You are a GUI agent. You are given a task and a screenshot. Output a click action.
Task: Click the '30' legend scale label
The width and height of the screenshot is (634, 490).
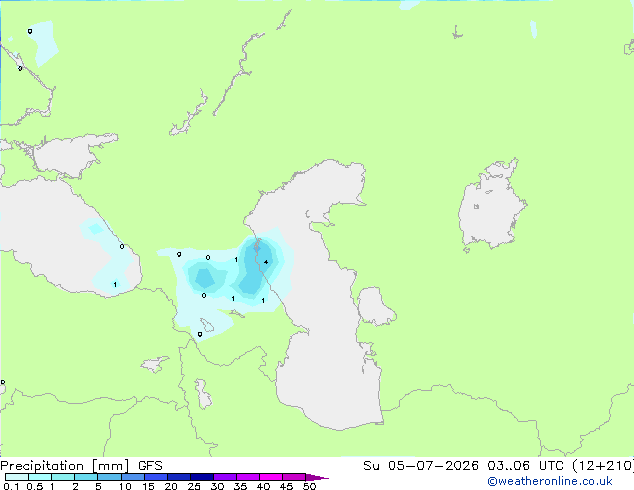pos(217,486)
